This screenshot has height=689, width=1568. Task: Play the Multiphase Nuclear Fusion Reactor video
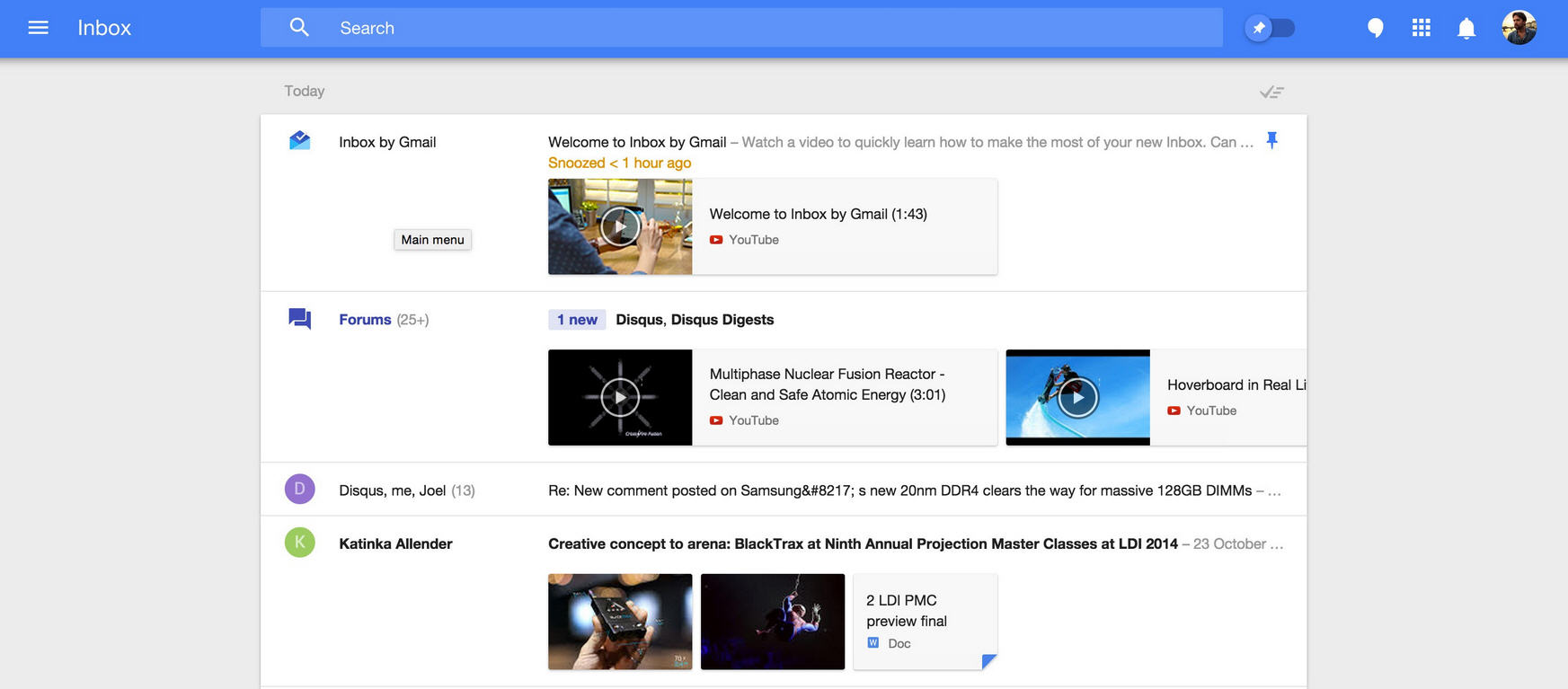620,397
